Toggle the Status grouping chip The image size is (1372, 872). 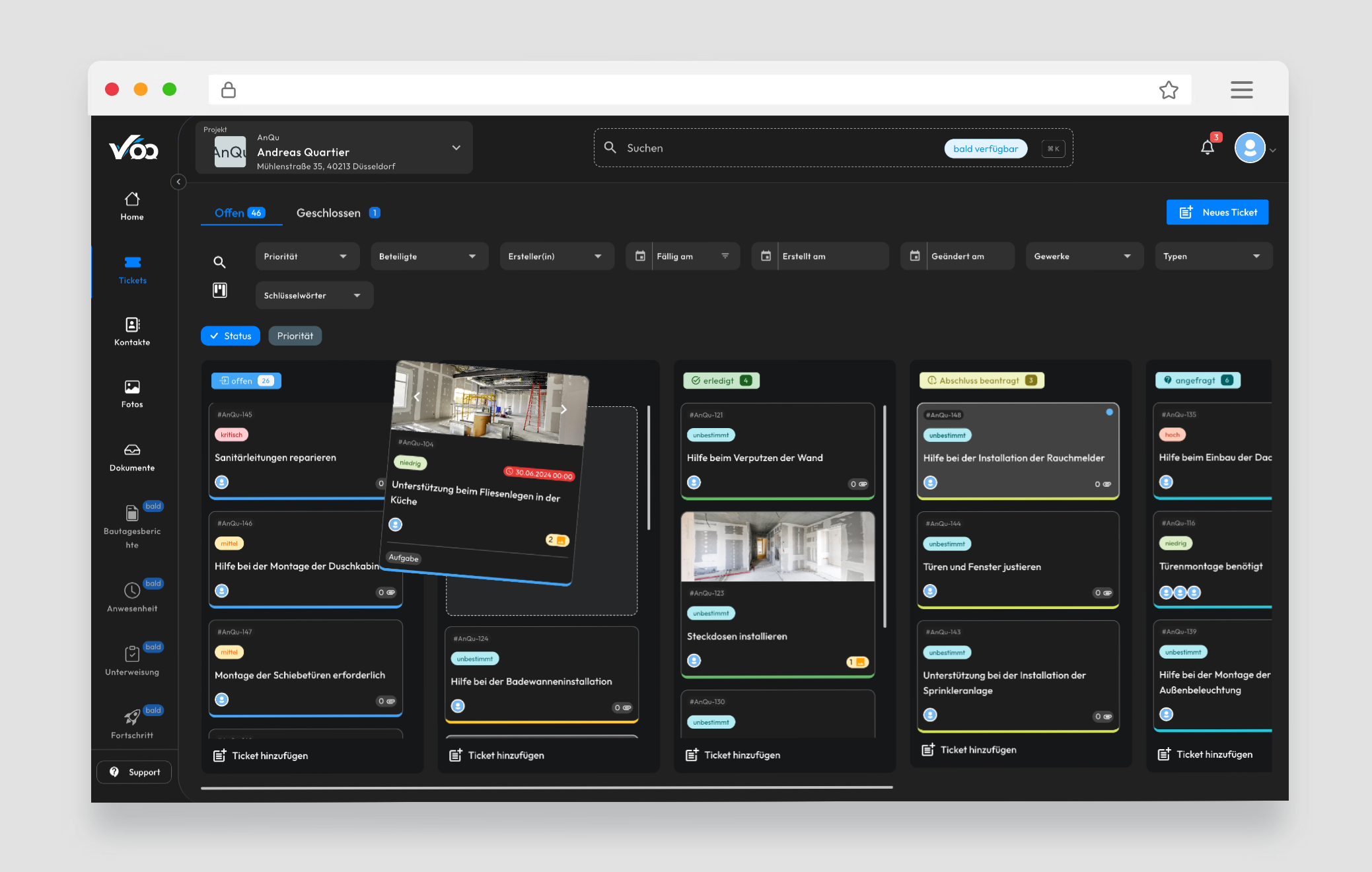[x=231, y=336]
